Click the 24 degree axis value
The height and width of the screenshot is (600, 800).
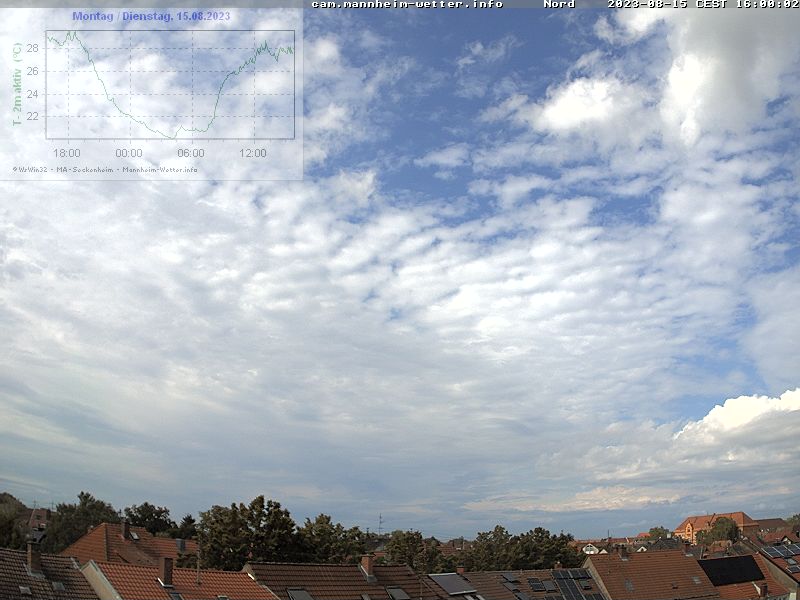click(32, 94)
